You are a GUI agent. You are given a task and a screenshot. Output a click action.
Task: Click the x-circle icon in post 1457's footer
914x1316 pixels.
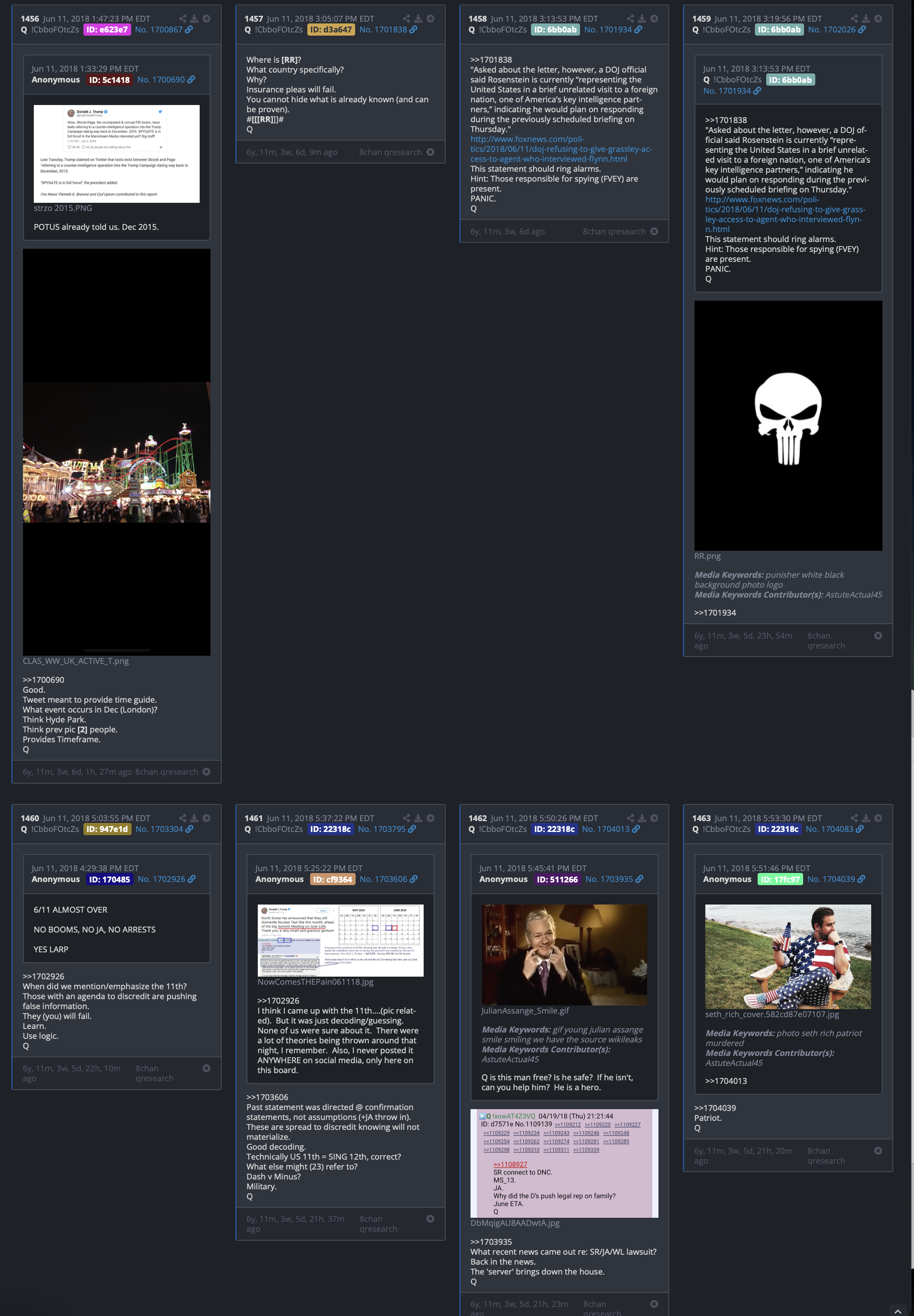(x=430, y=152)
